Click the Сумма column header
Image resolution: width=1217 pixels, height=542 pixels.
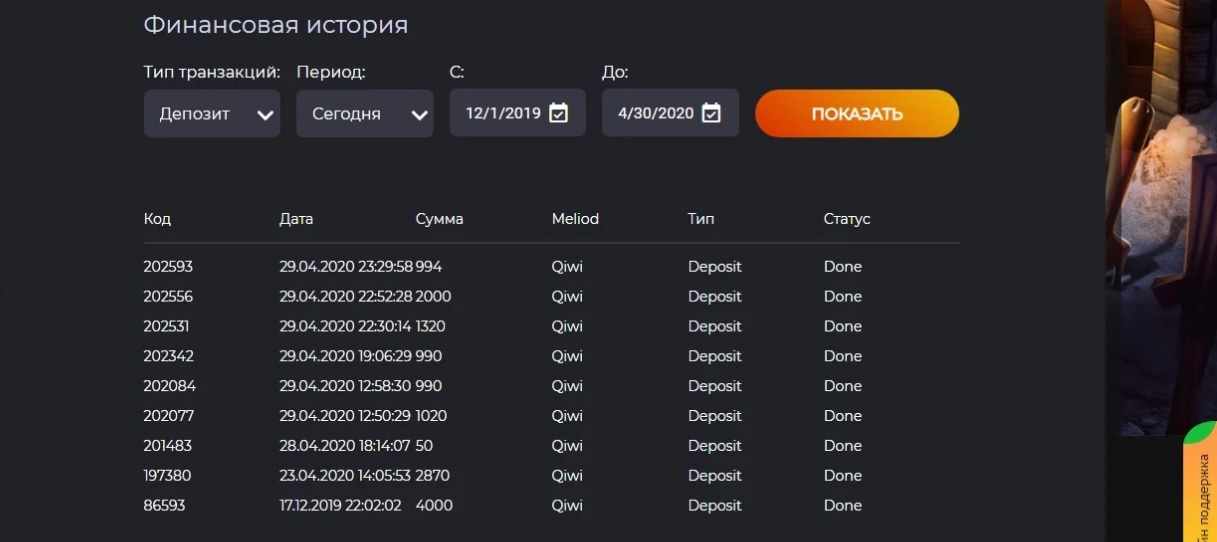439,219
